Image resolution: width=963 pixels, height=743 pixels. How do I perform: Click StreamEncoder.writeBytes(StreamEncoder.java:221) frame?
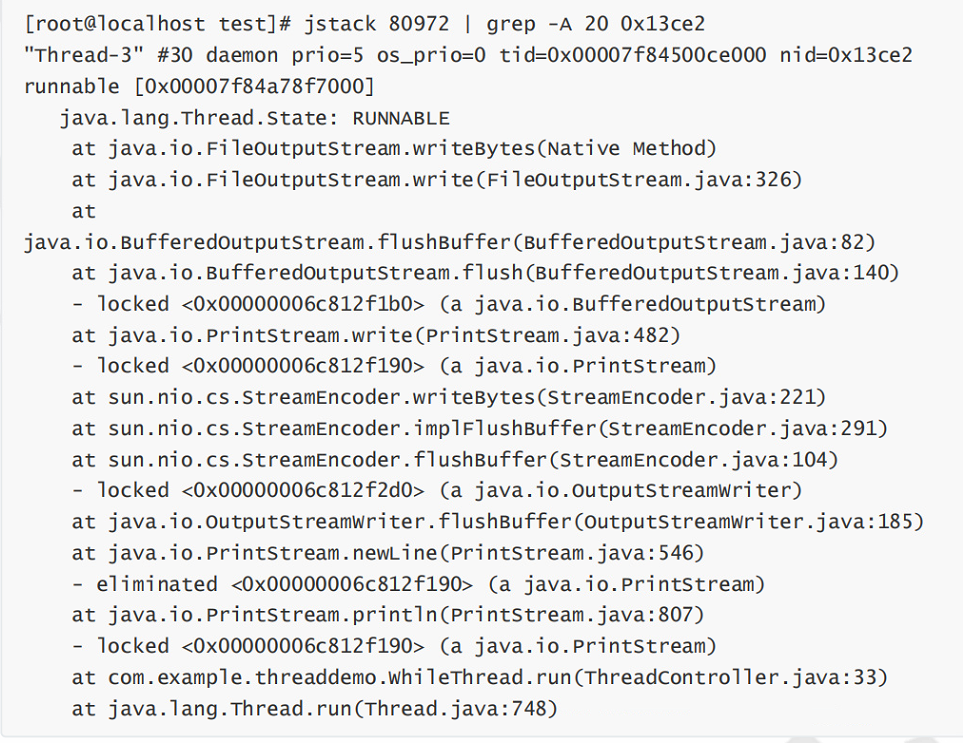pyautogui.click(x=449, y=397)
